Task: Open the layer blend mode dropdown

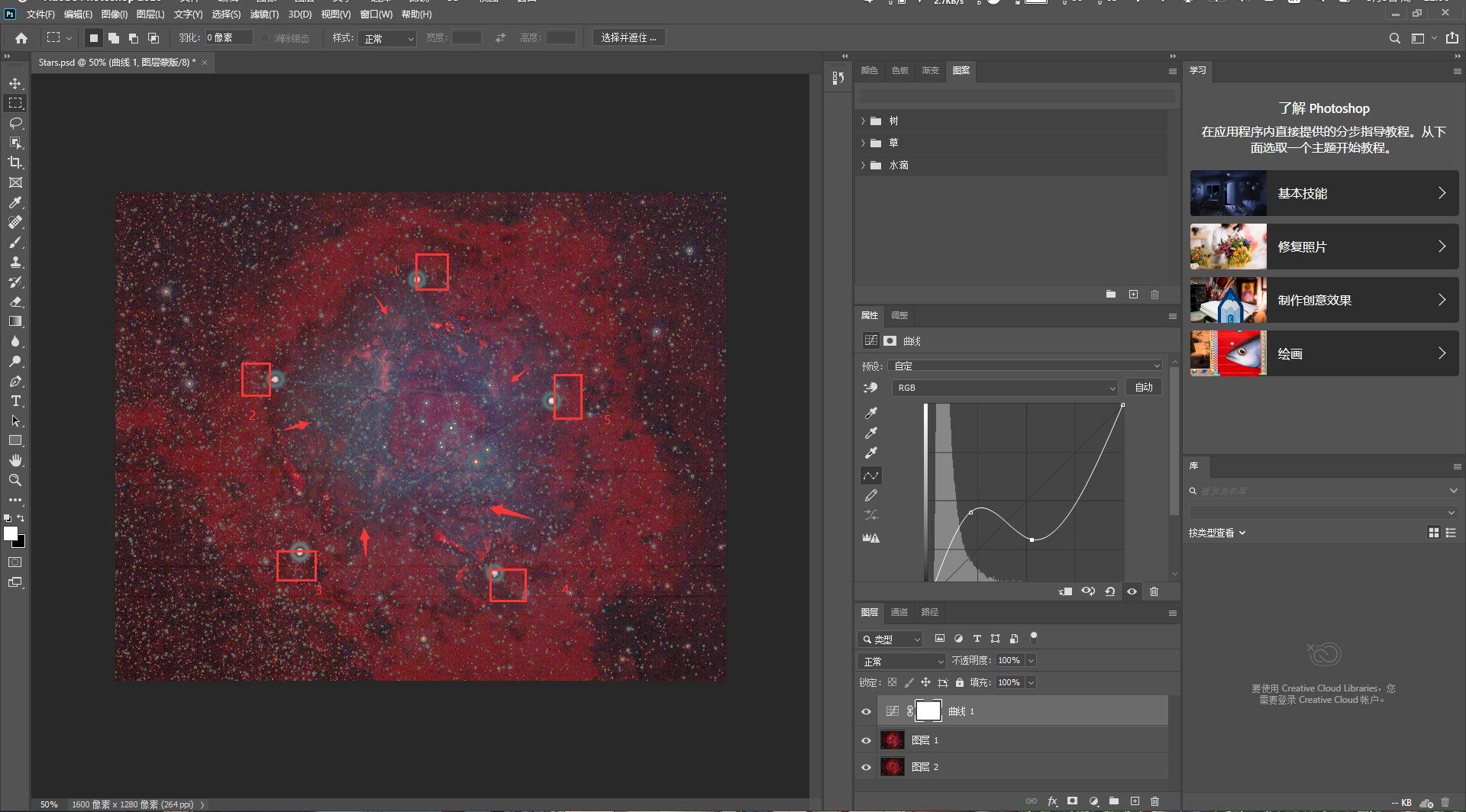Action: click(902, 661)
